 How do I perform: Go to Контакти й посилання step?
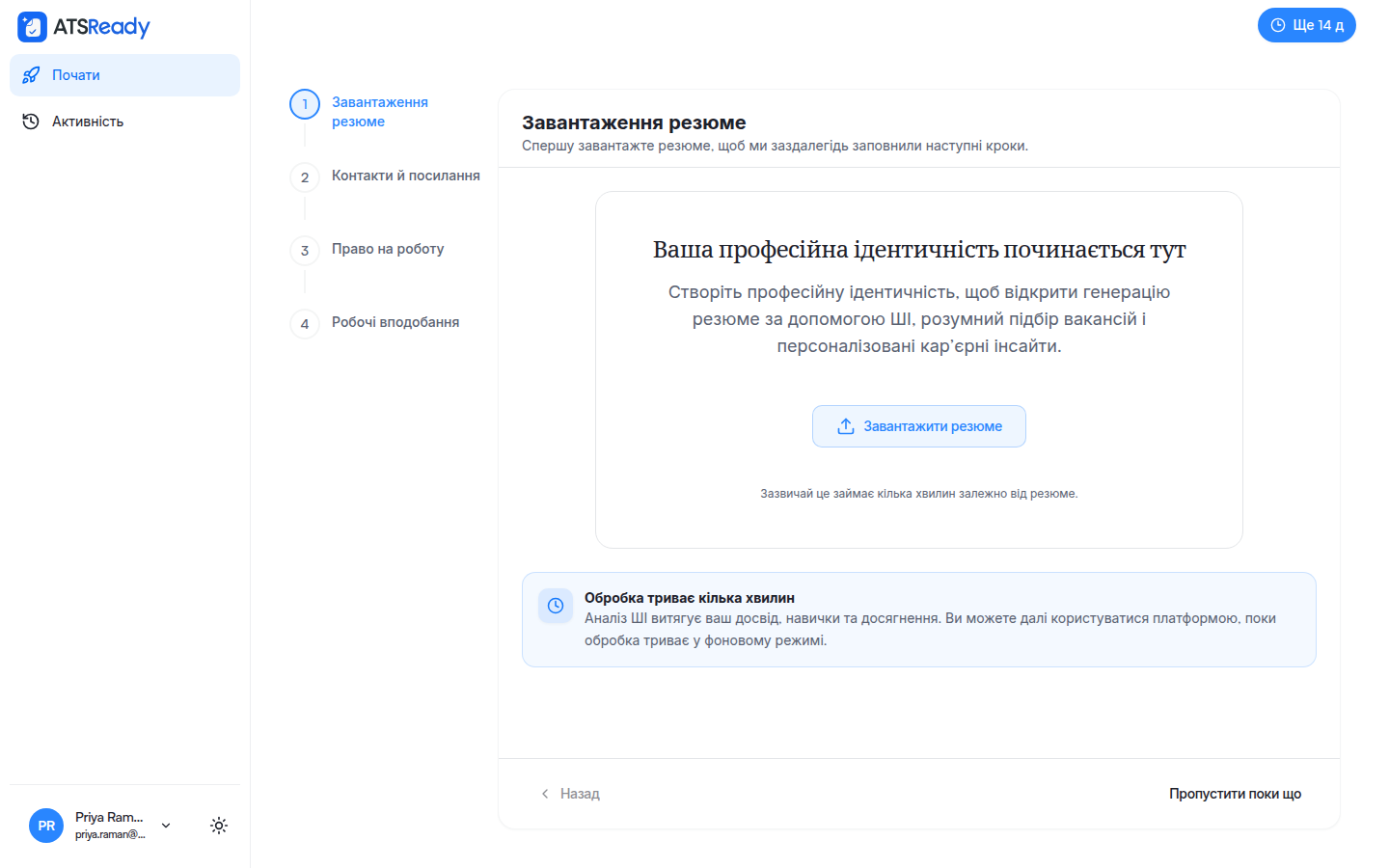pos(406,176)
